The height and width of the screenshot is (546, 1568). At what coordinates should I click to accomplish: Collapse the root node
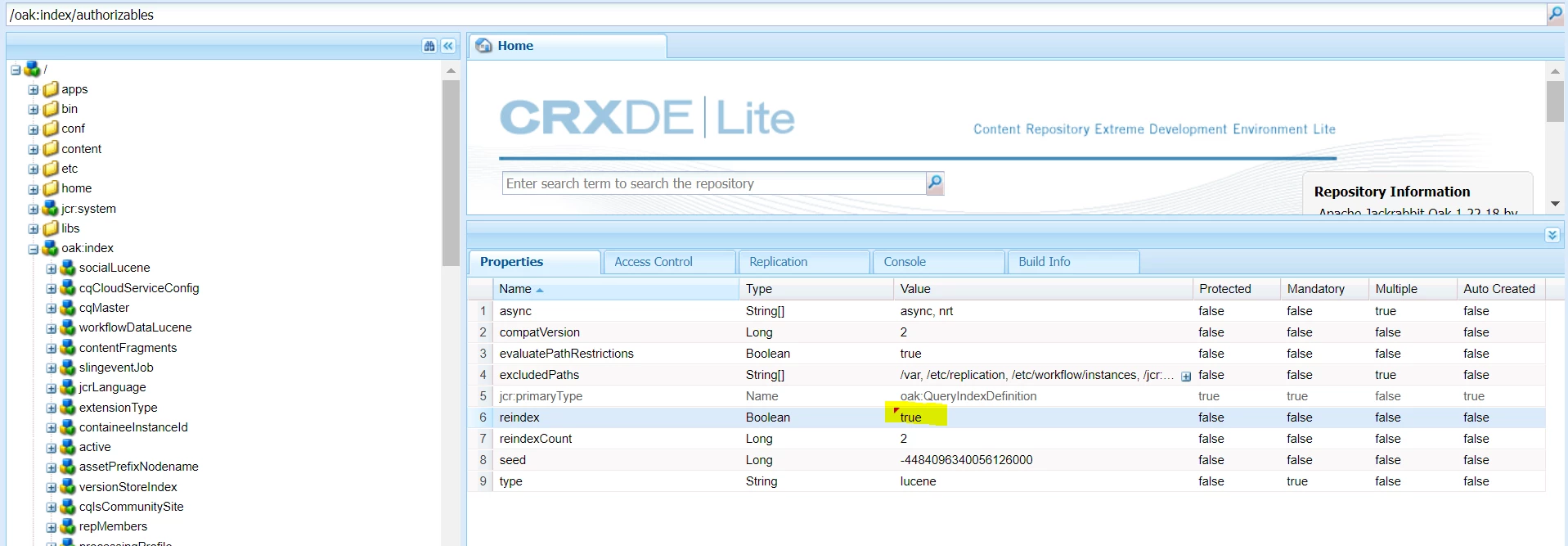[16, 70]
